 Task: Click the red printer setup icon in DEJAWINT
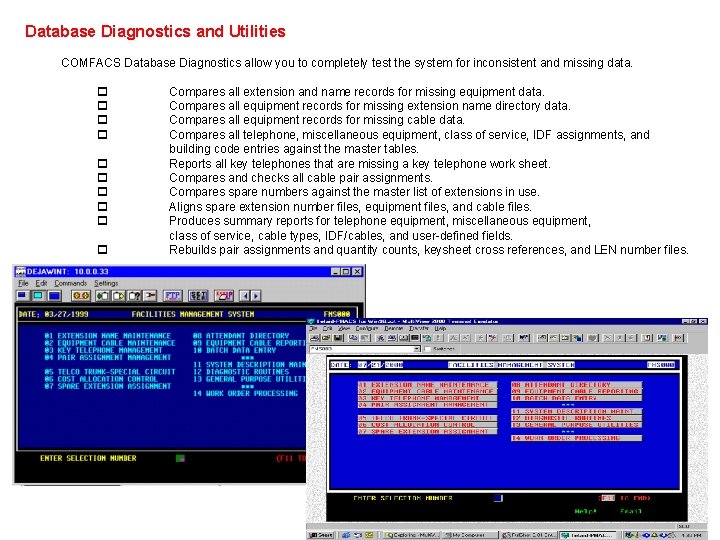click(x=224, y=296)
